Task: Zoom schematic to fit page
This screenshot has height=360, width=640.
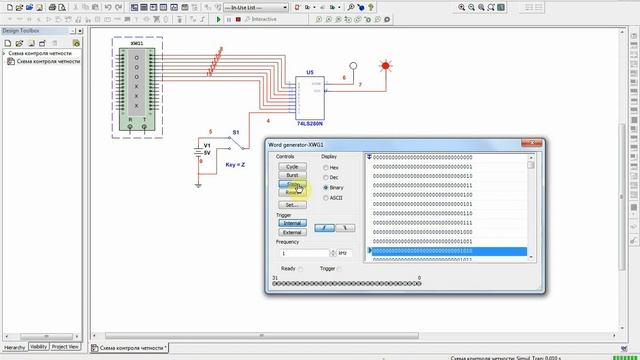Action: tap(491, 7)
